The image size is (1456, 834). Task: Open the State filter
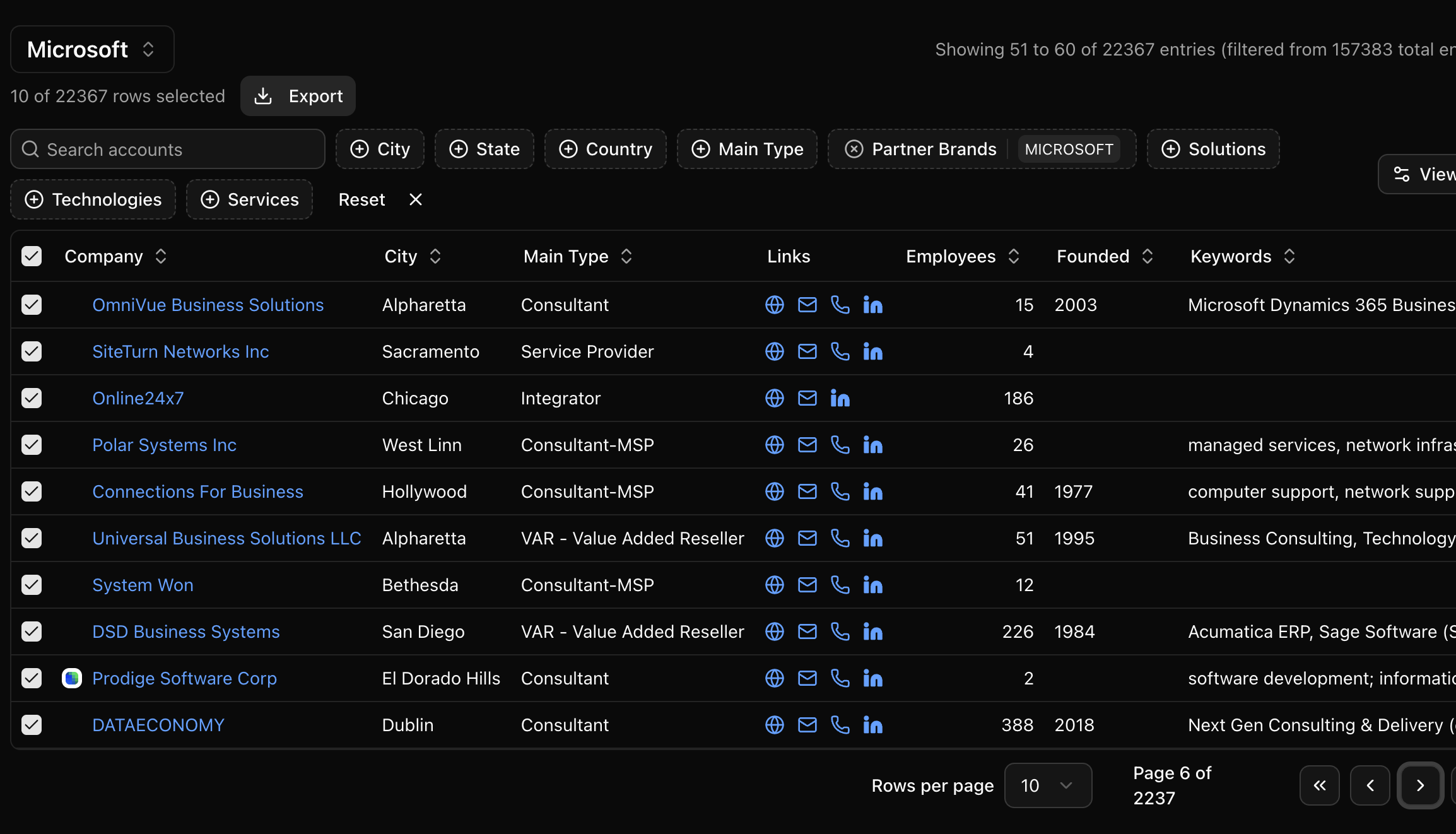(x=484, y=149)
